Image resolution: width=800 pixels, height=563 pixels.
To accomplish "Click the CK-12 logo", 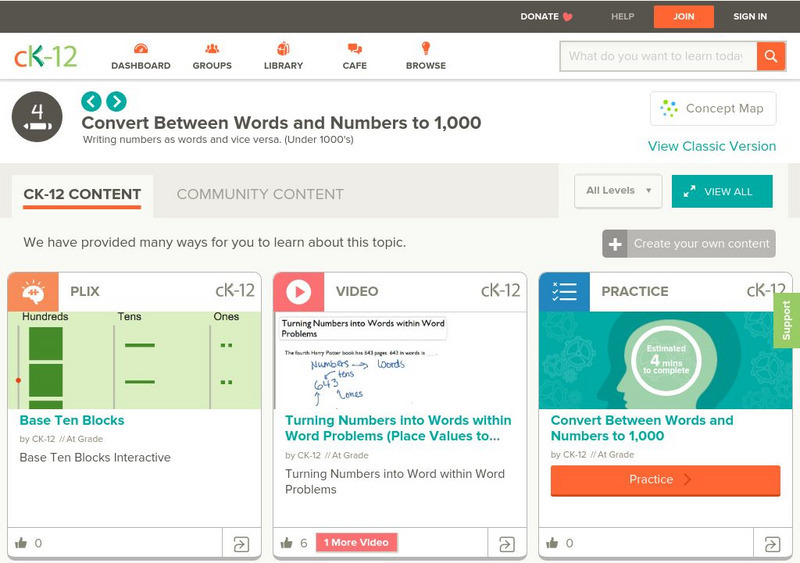I will tap(45, 56).
